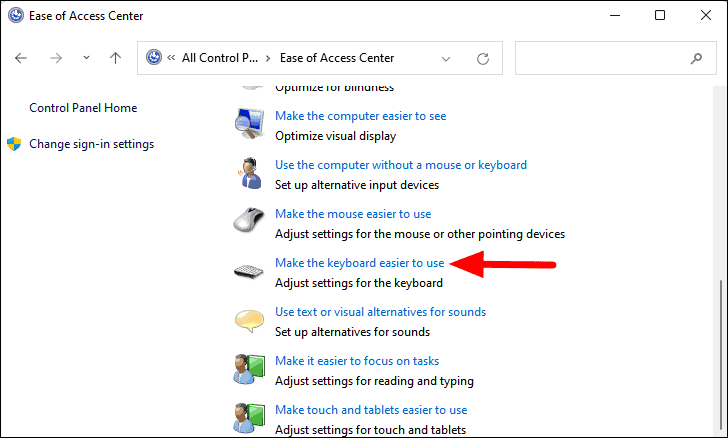Click the speech bubble icon

249,321
